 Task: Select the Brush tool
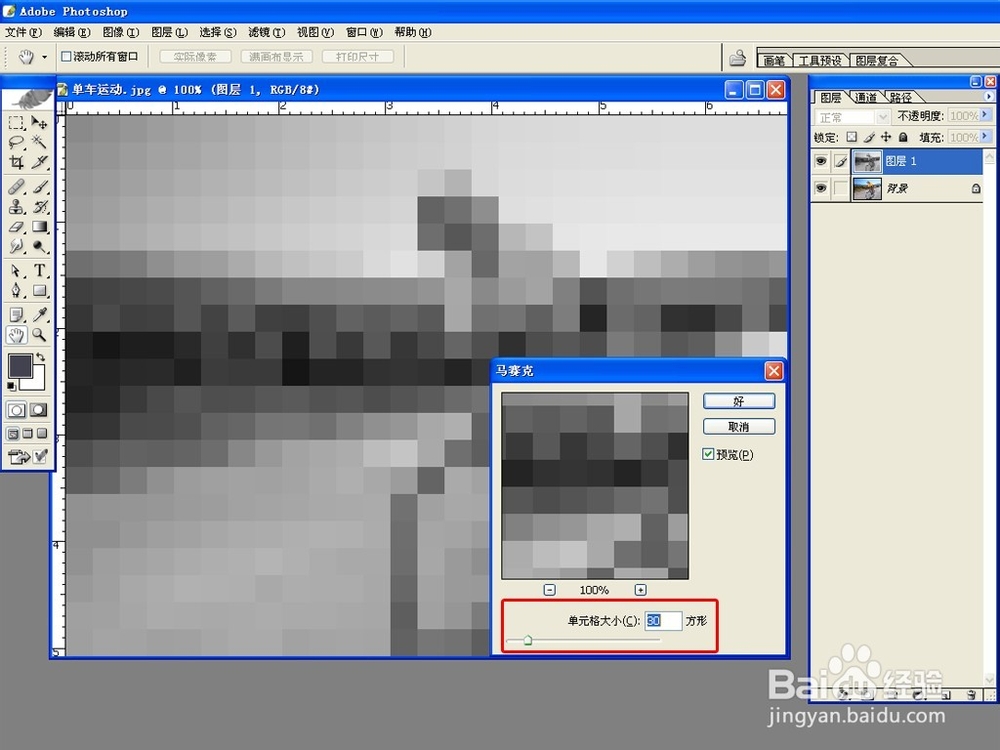[x=39, y=186]
